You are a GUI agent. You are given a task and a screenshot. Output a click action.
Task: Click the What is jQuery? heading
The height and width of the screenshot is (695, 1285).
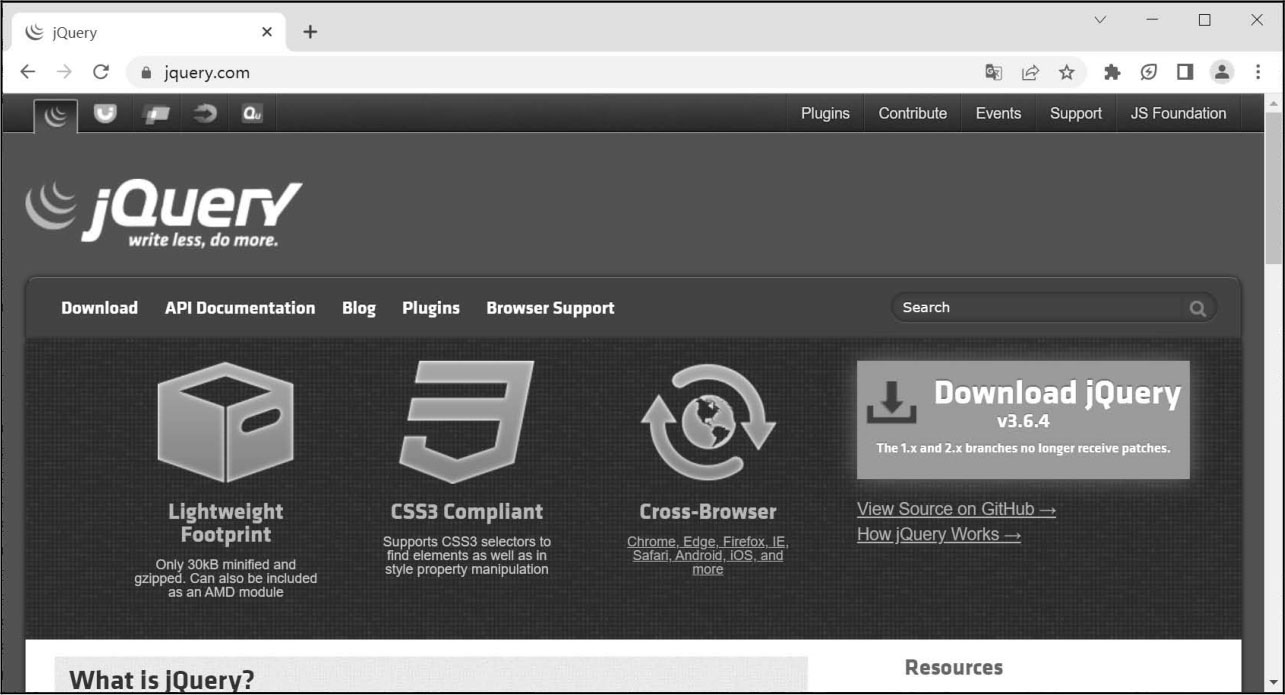point(162,680)
